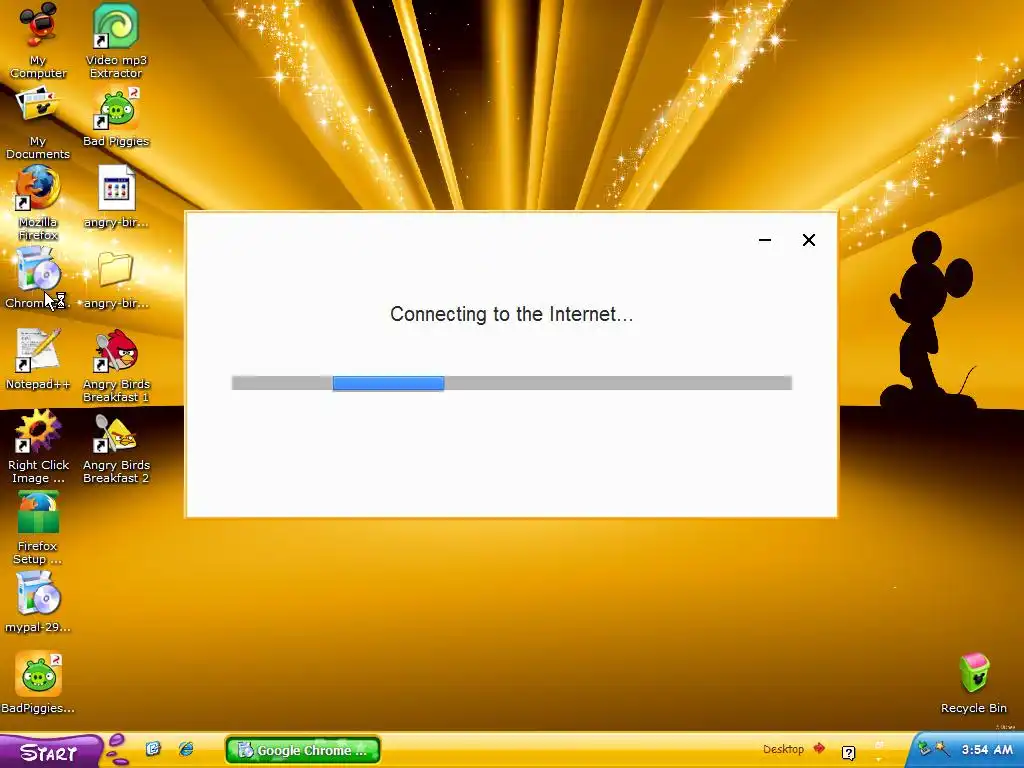This screenshot has height=768, width=1024.
Task: Select the Notepad++ shortcut icon
Action: (x=38, y=359)
